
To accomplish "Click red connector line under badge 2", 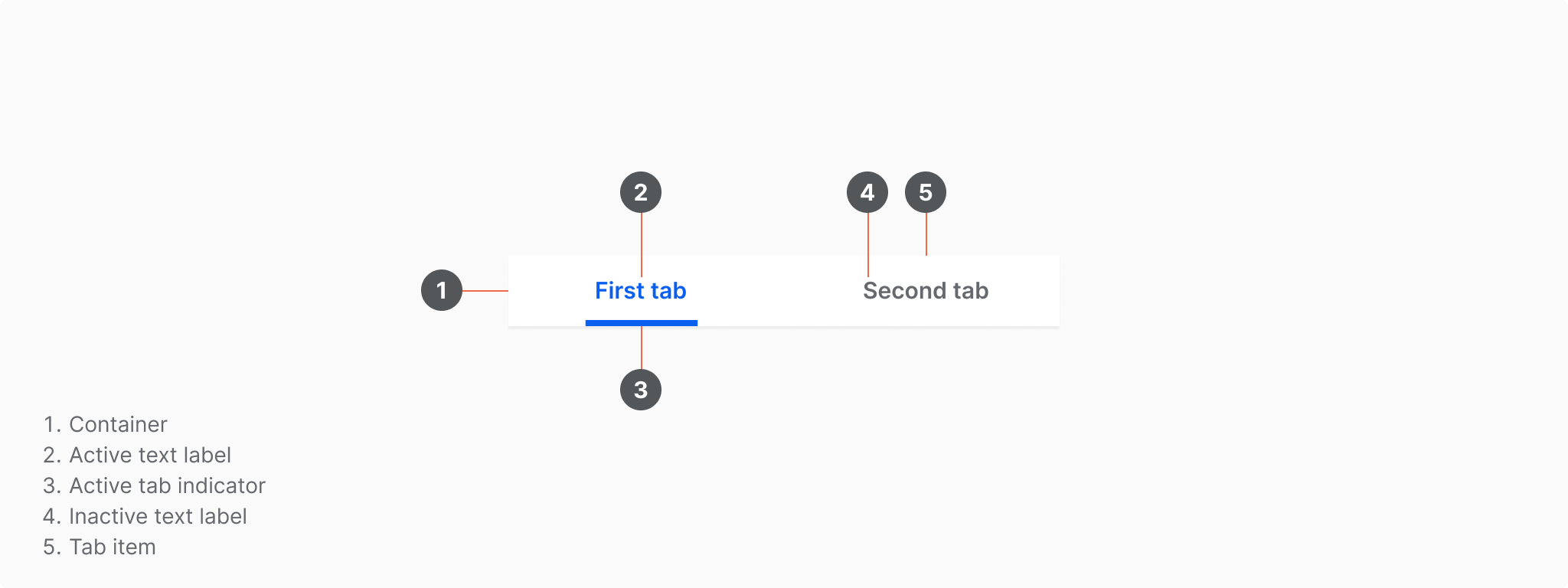I will (x=642, y=245).
